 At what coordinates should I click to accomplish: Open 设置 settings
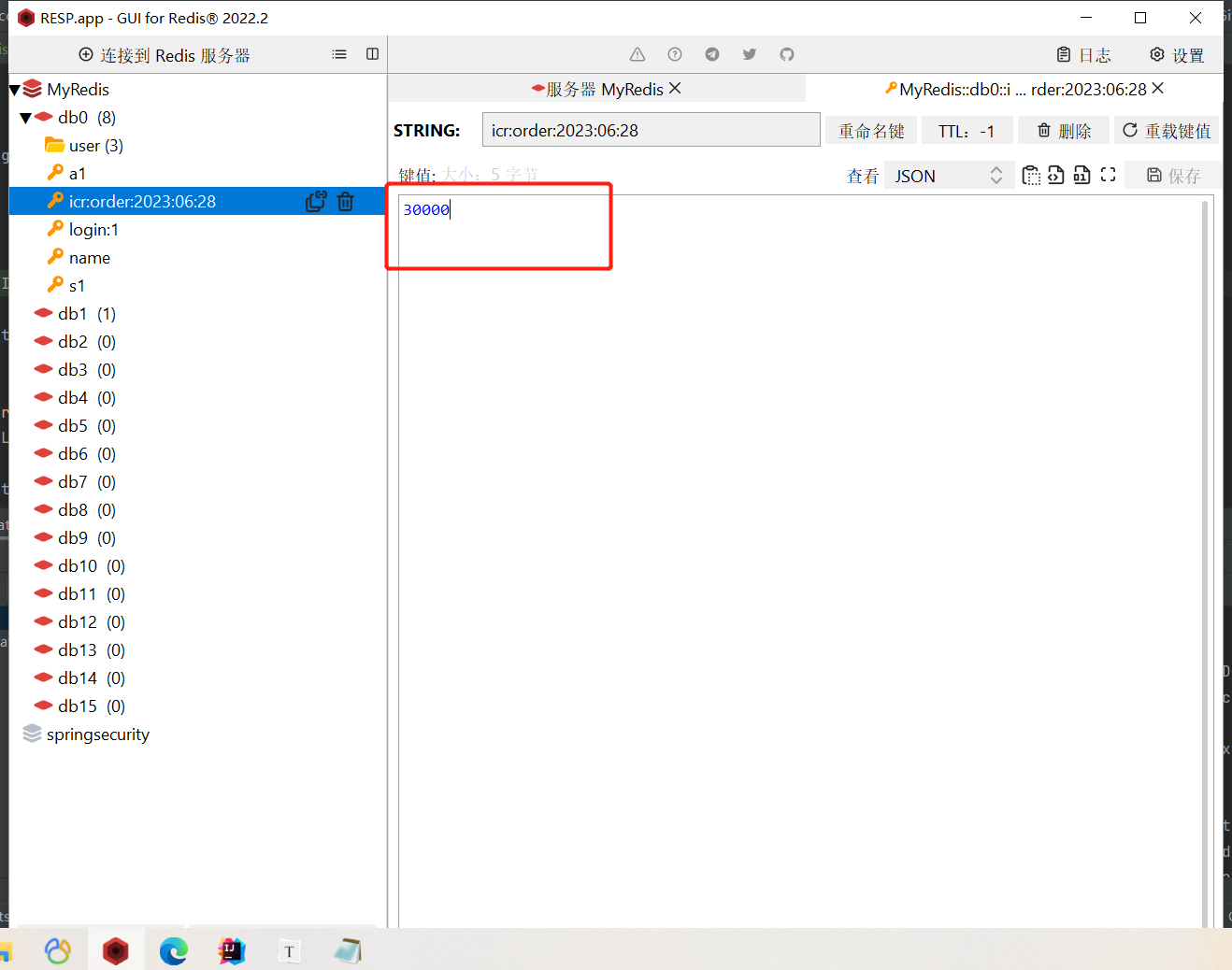coord(1177,55)
